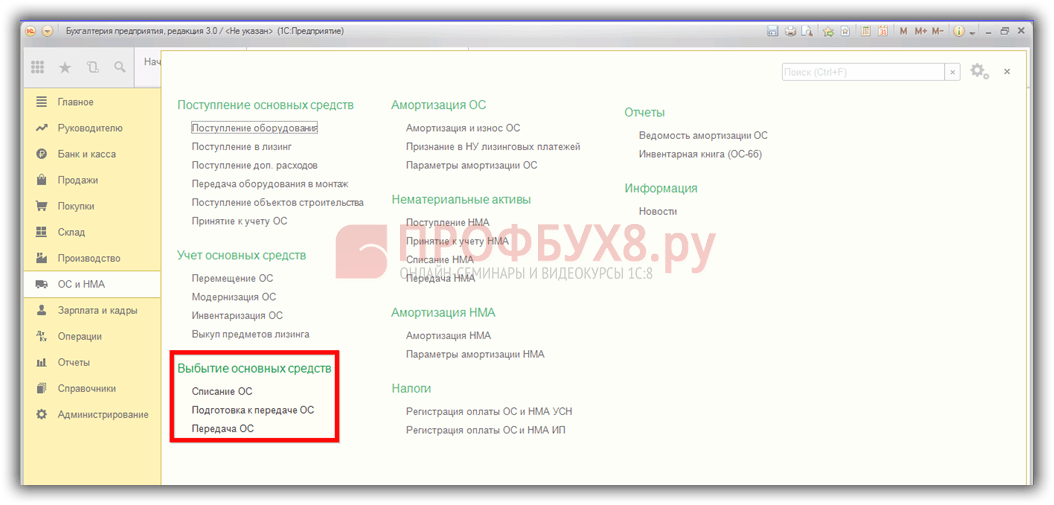
Task: Open Favorites star icon in tools panel
Action: tap(65, 67)
